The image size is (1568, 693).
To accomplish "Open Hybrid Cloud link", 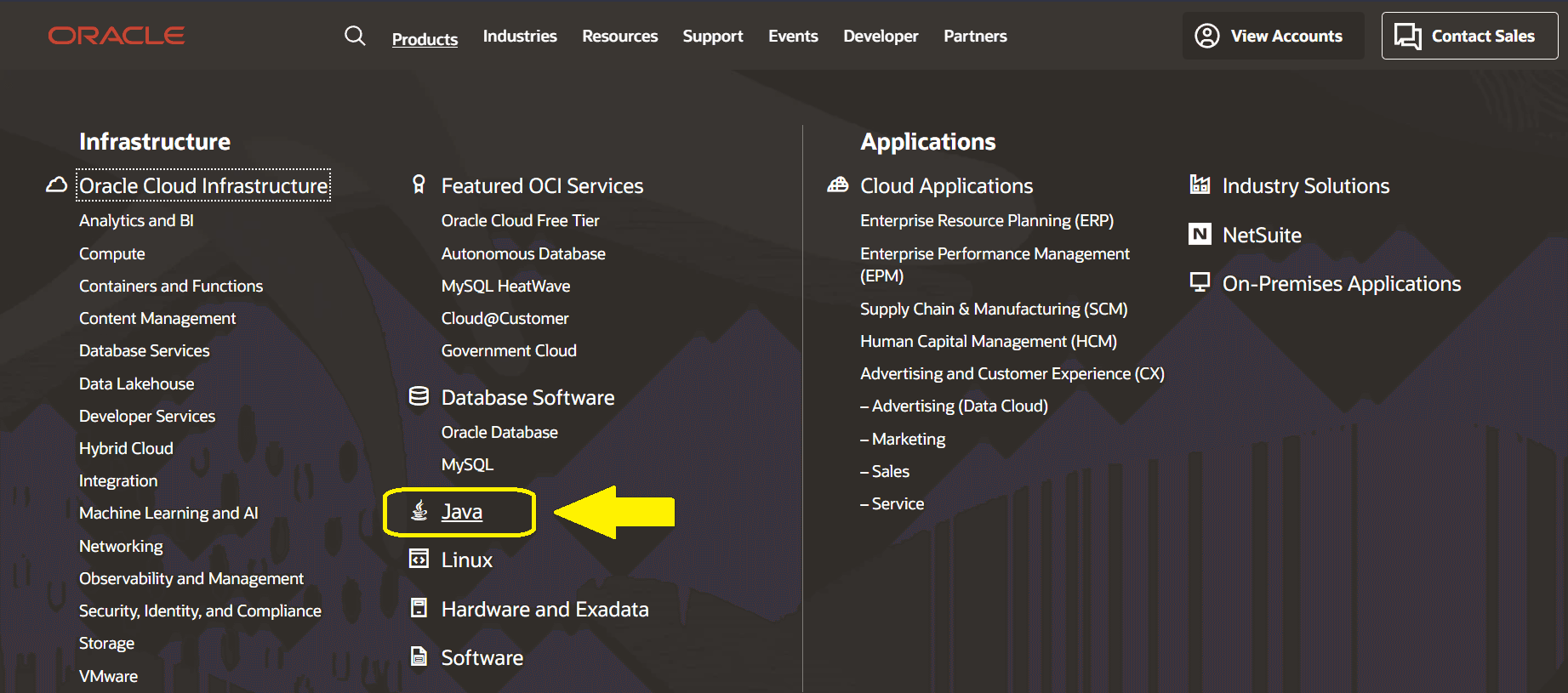I will tap(126, 448).
